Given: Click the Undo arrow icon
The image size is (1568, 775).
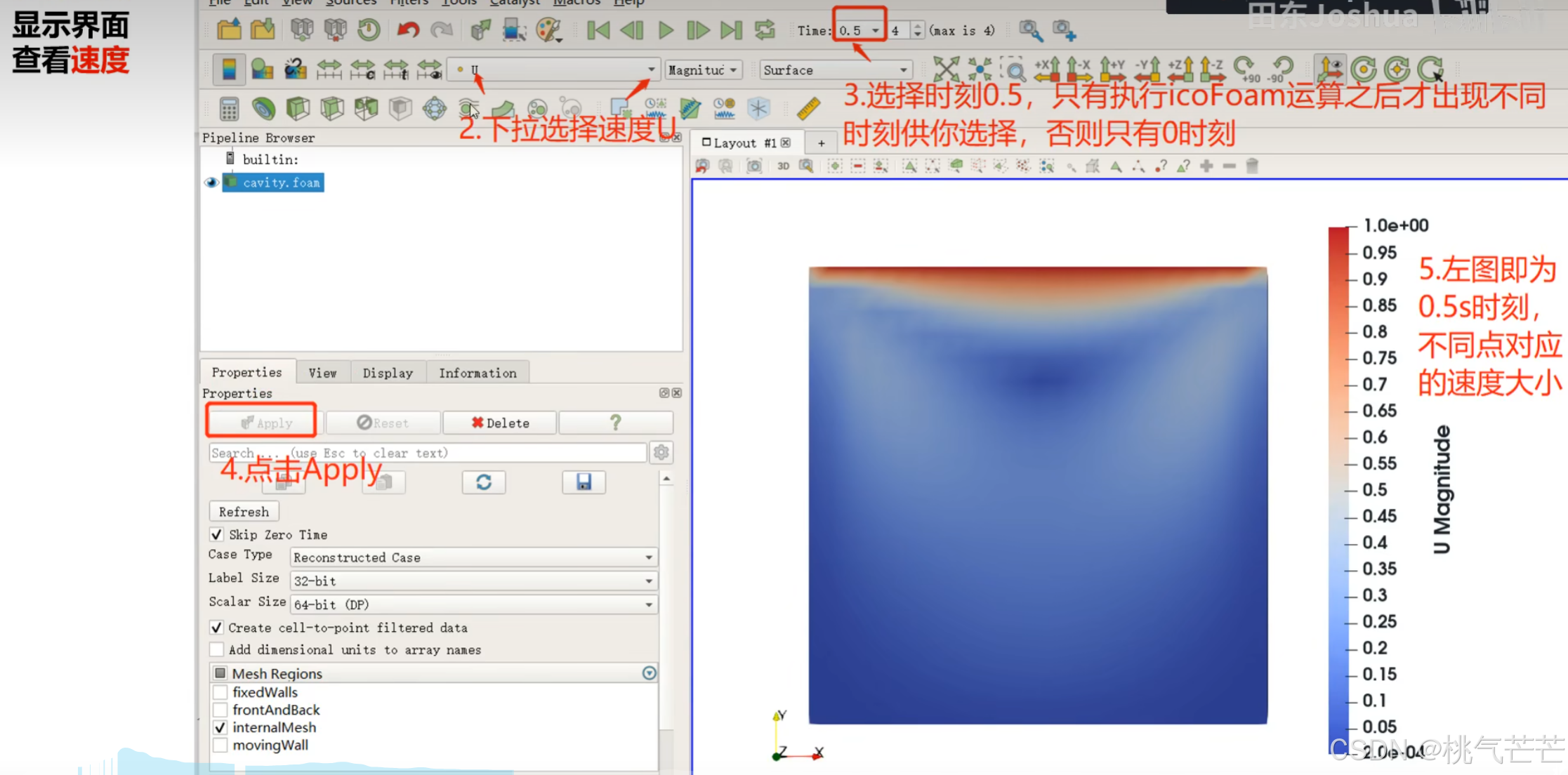Looking at the screenshot, I should 408,30.
